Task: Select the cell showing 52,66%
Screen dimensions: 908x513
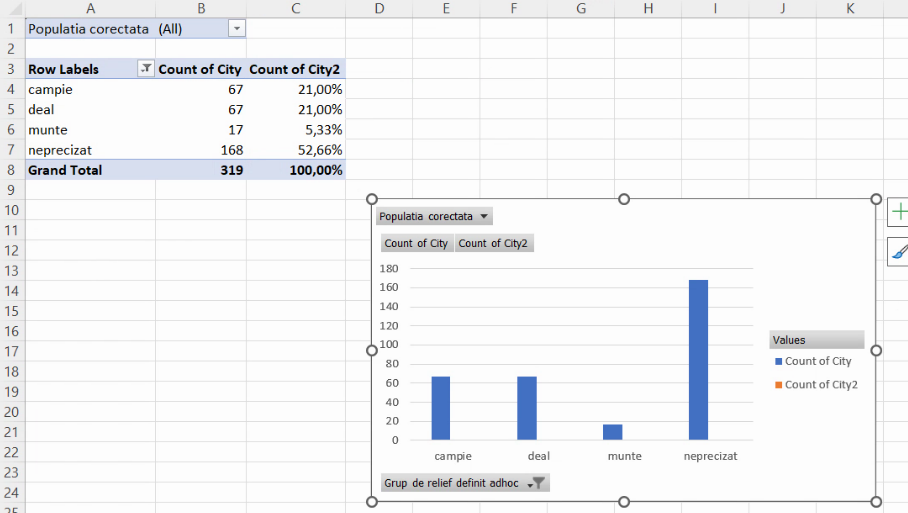Action: (296, 150)
